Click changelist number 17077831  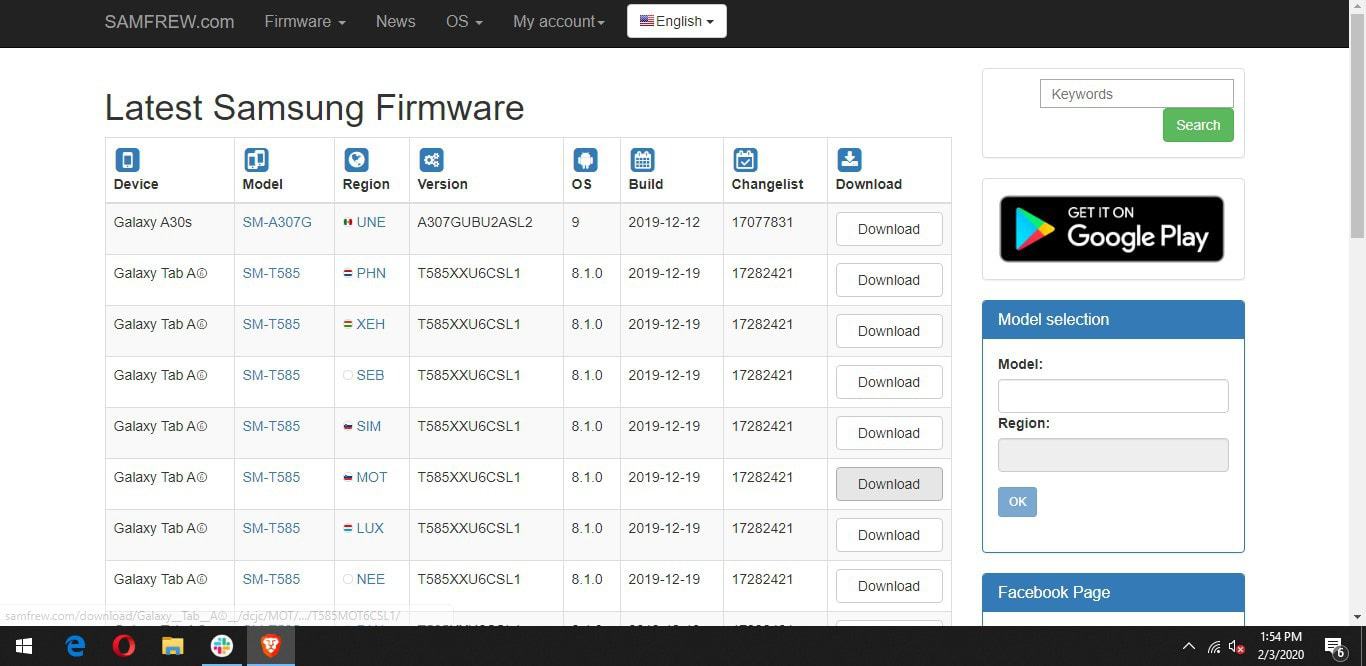[762, 222]
